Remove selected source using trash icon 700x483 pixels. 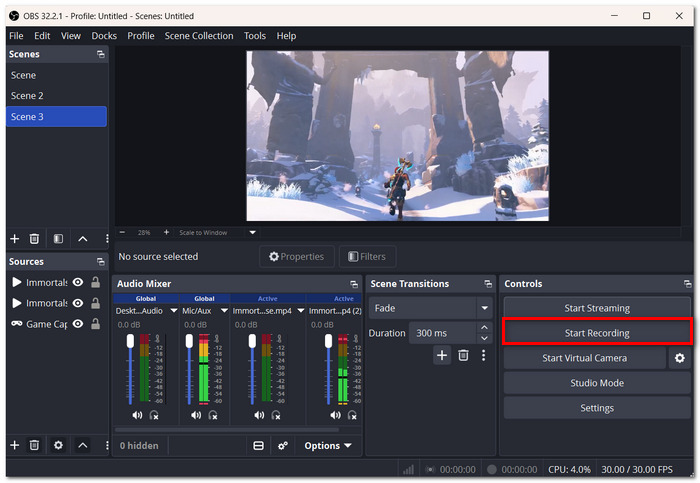click(x=34, y=445)
